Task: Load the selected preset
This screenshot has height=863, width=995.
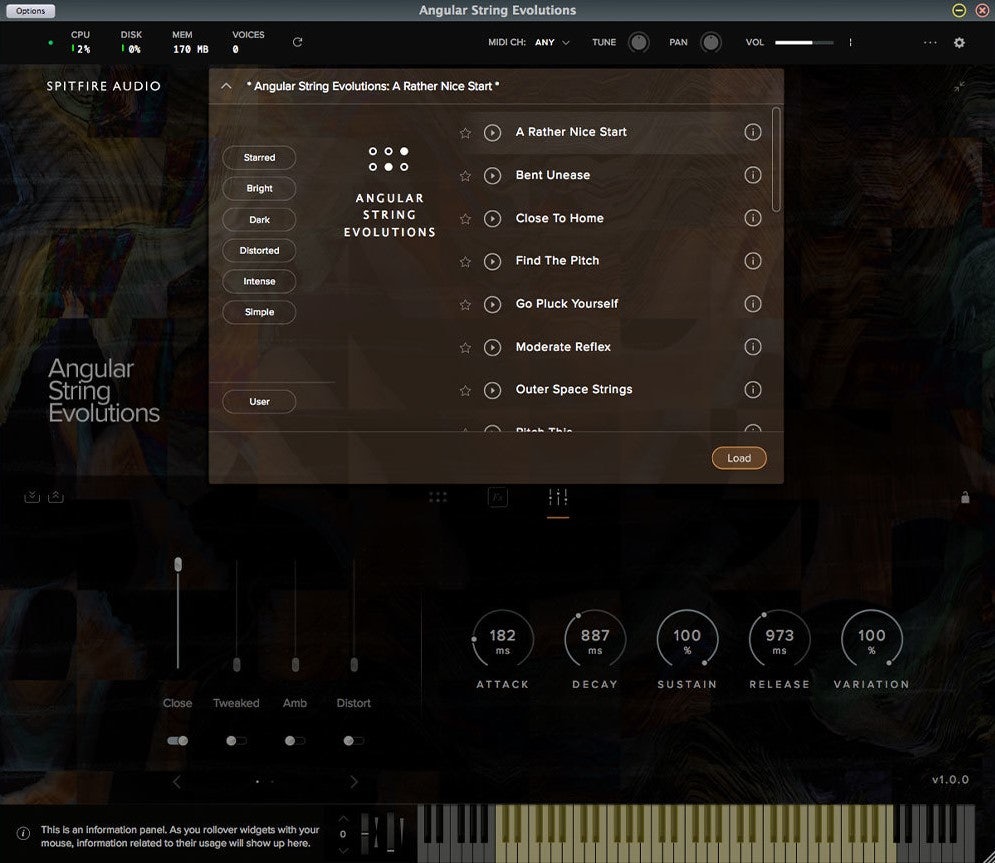Action: pos(739,458)
